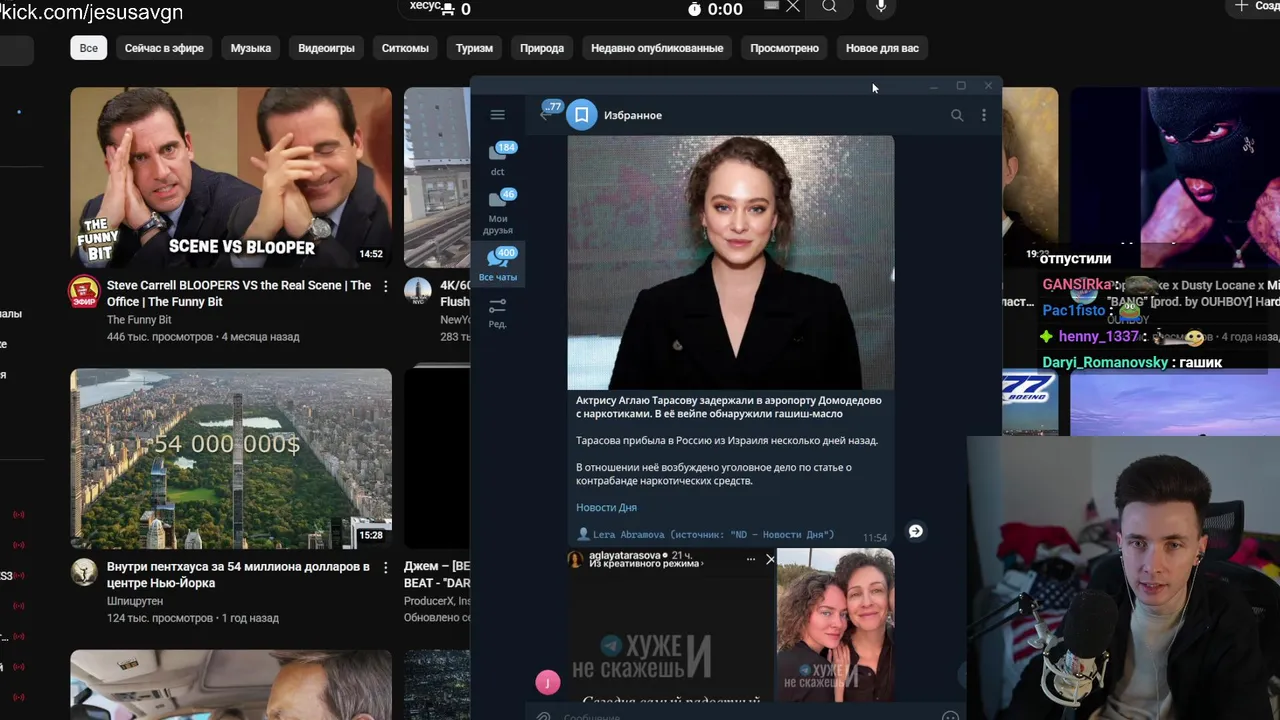The image size is (1280, 720).
Task: Open the 54 000 000$ penthouse thumbnail
Action: pyautogui.click(x=231, y=459)
